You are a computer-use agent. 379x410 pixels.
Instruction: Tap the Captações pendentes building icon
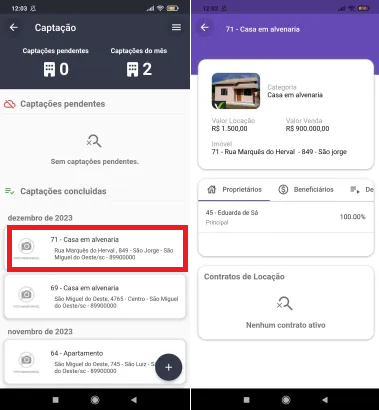tap(49, 69)
